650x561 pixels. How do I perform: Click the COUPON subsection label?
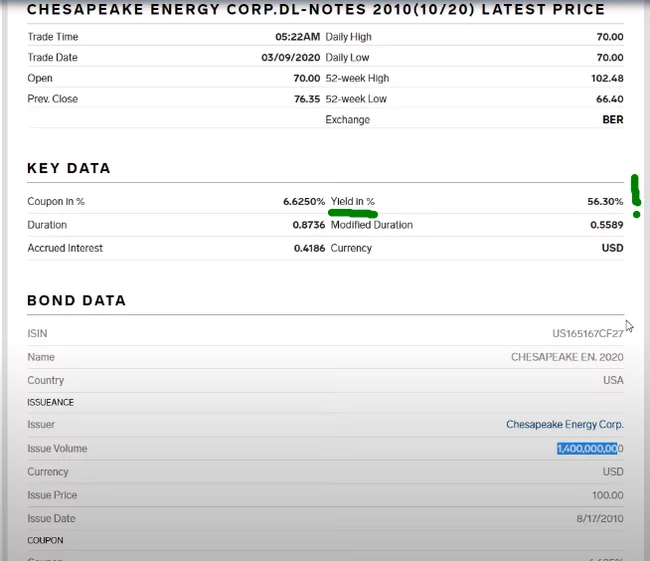click(46, 541)
